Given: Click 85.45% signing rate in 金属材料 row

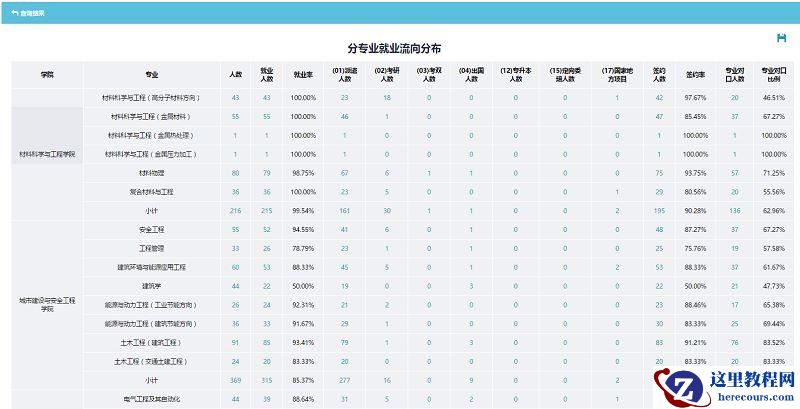Looking at the screenshot, I should pyautogui.click(x=695, y=117).
